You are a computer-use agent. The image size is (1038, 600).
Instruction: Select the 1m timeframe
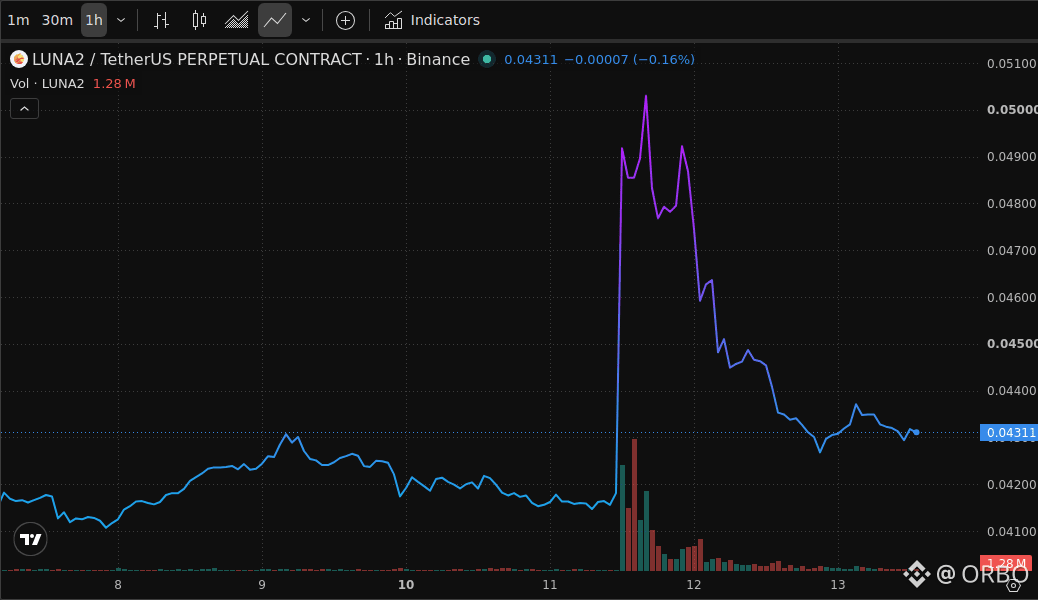tap(19, 20)
